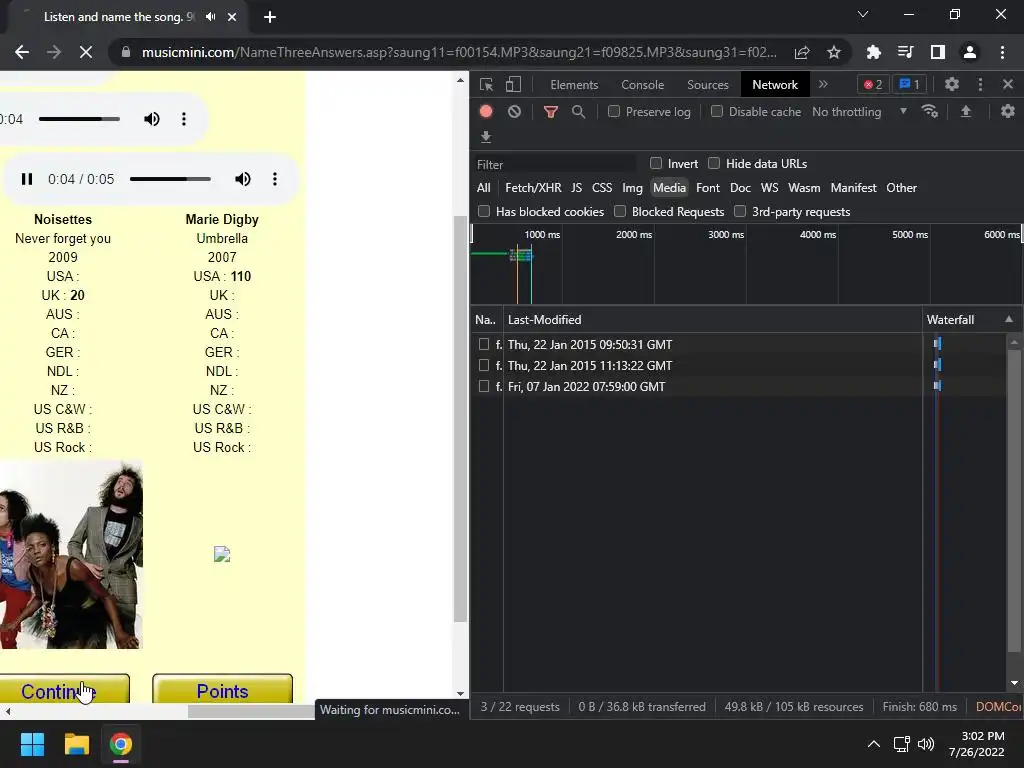Image resolution: width=1024 pixels, height=768 pixels.
Task: Go back with the browser back arrow
Action: pyautogui.click(x=22, y=52)
